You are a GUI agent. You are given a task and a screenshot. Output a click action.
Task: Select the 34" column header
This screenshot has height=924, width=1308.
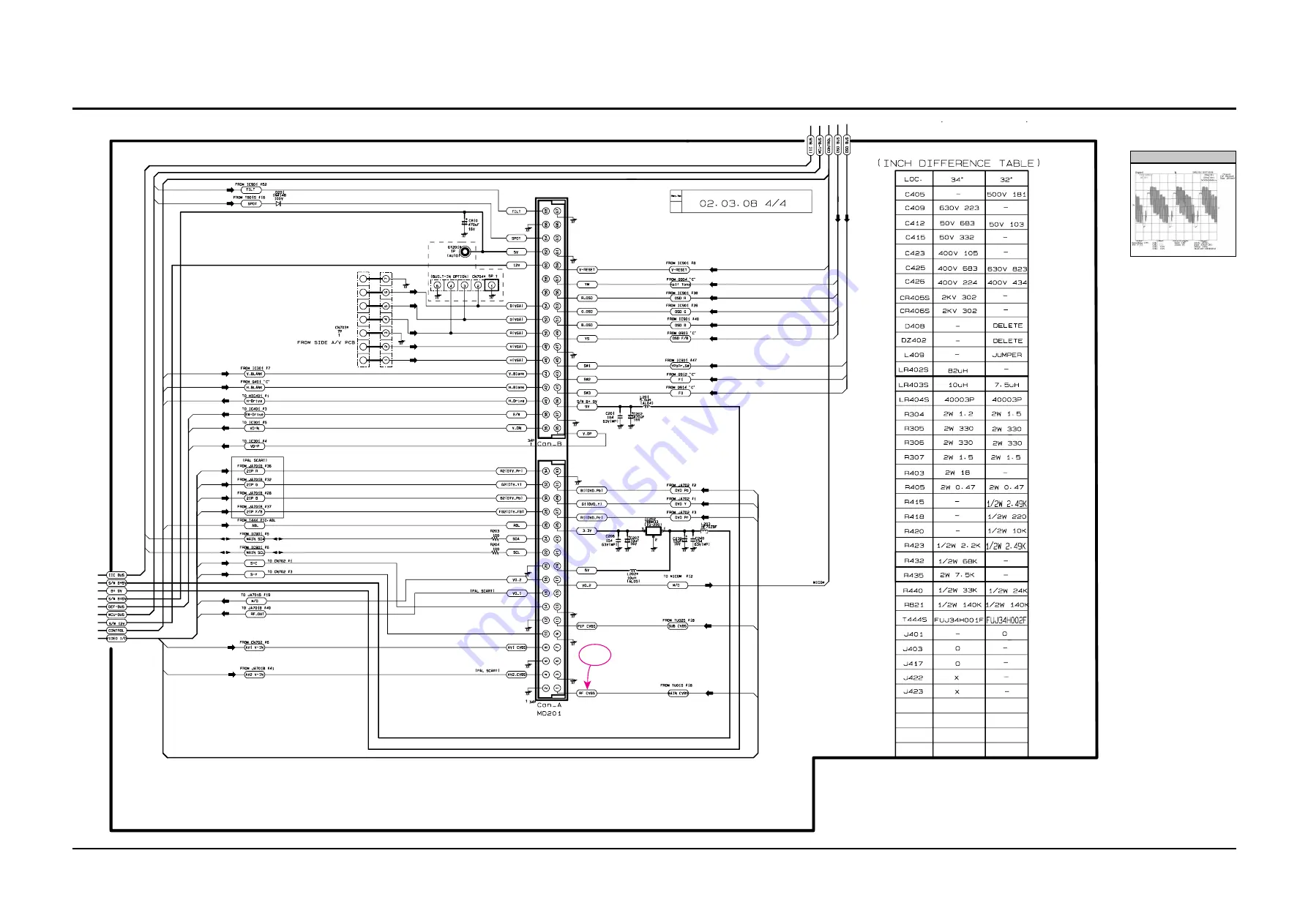pos(957,179)
